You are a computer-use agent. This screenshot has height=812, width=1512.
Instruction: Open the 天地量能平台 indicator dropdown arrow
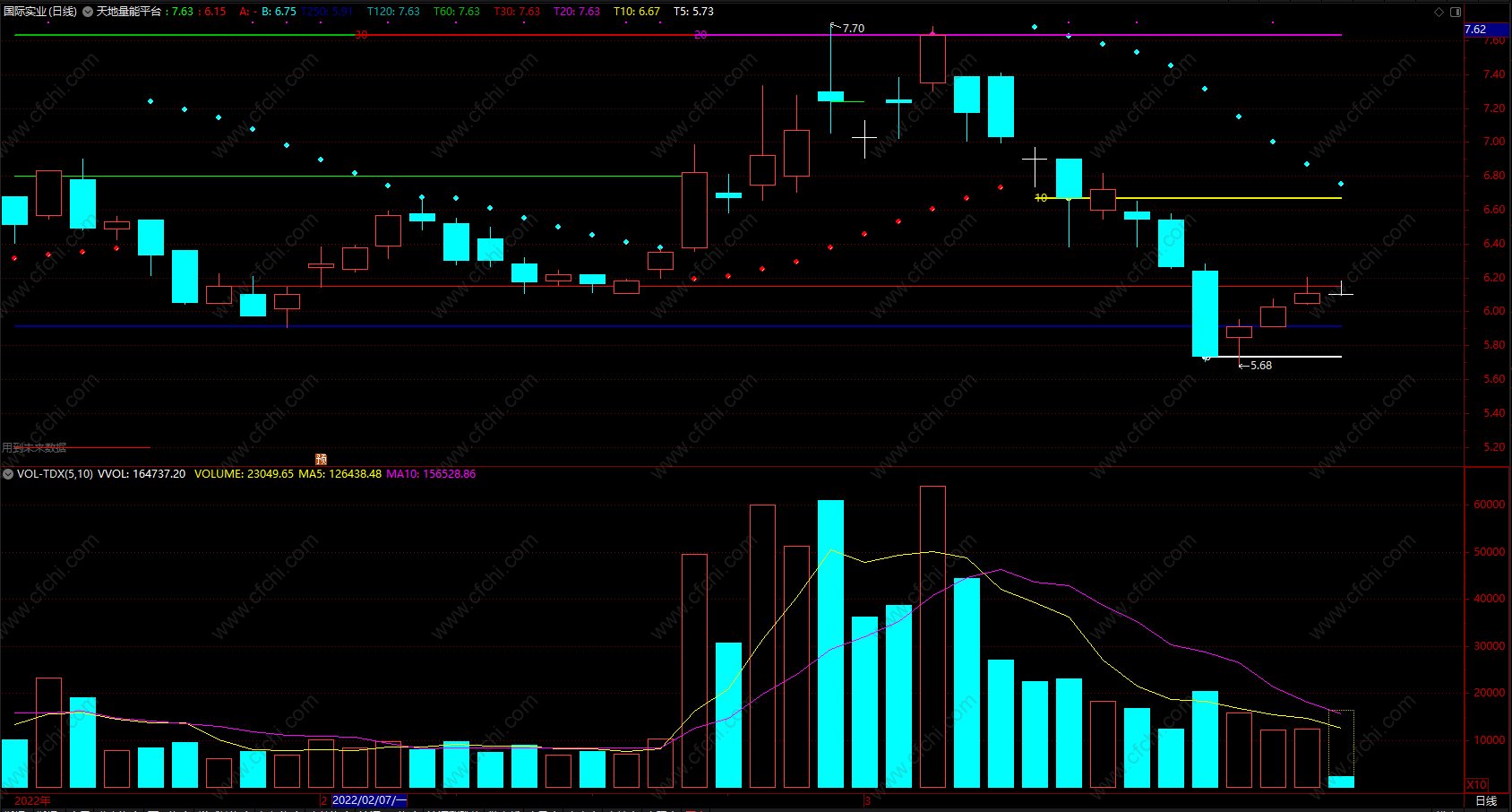click(88, 12)
